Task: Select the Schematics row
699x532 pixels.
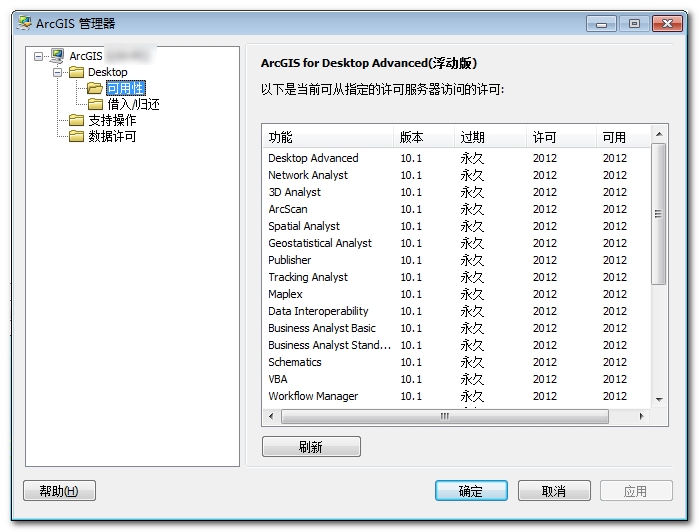Action: pos(456,362)
